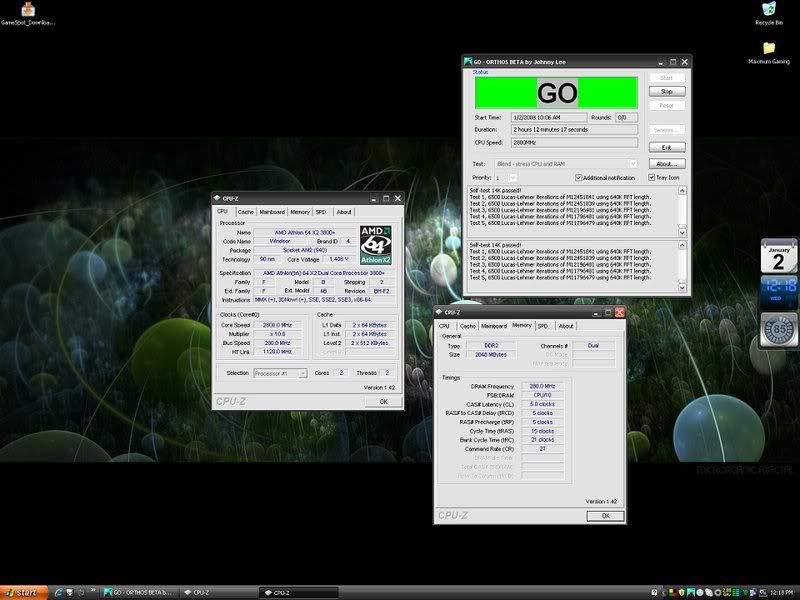Select the SPD tab in Memory window
800x600 pixels.
tap(543, 326)
